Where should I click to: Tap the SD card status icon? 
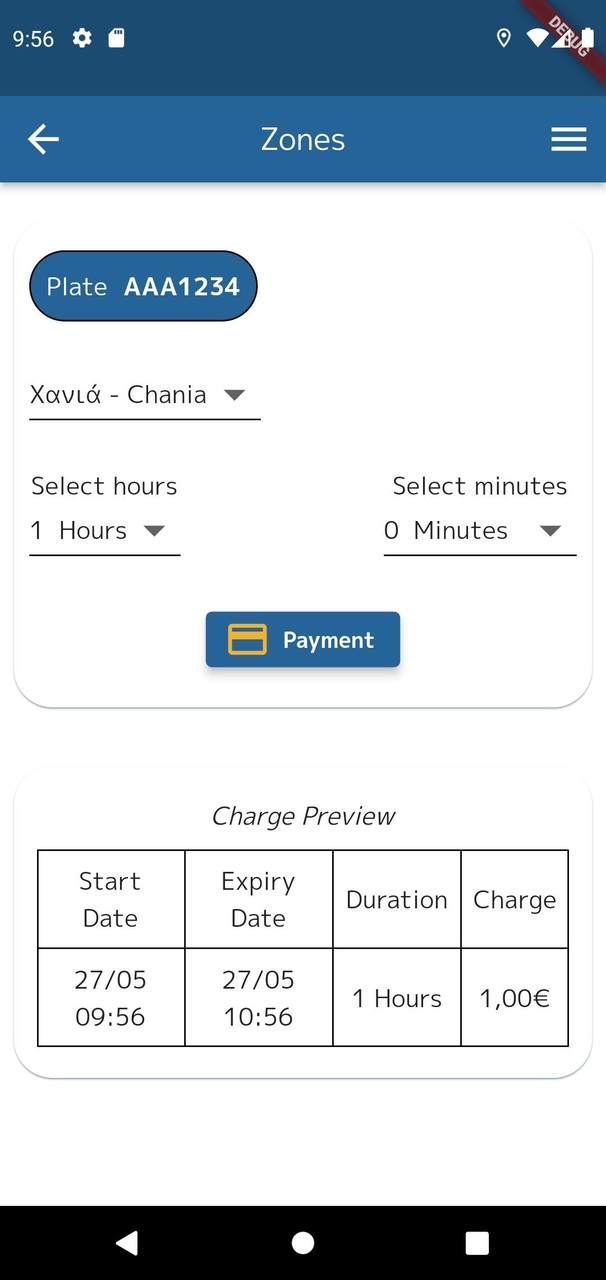click(116, 38)
